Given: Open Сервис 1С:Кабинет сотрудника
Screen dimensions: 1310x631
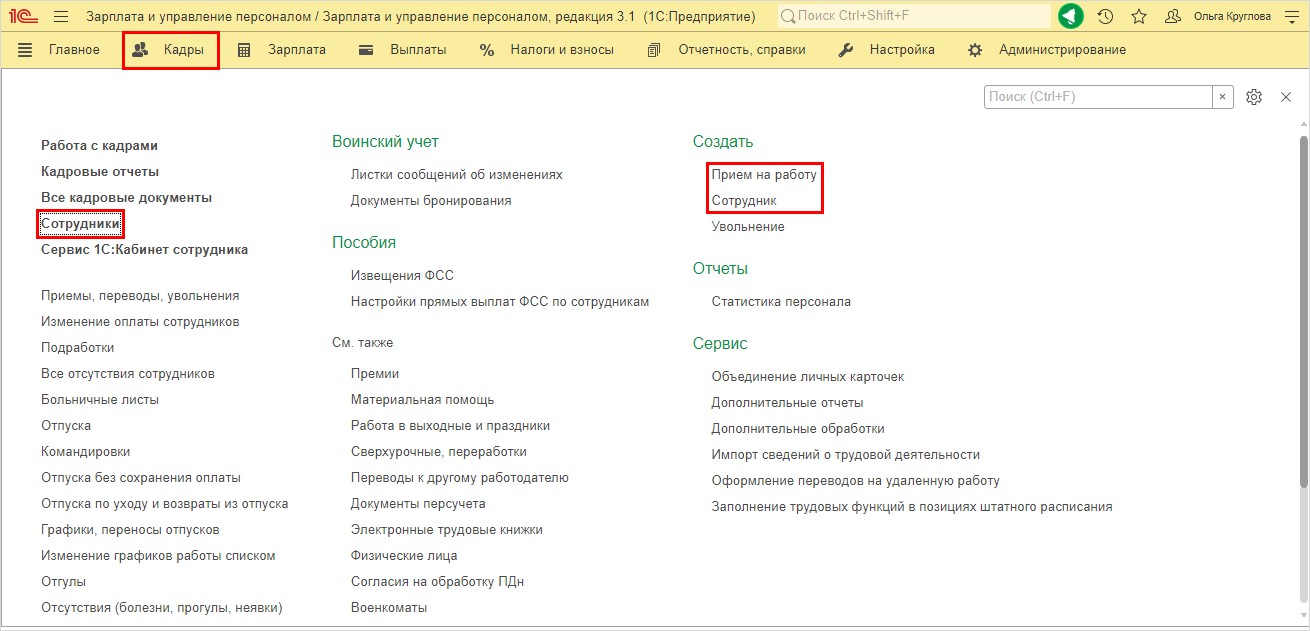Looking at the screenshot, I should click(144, 250).
